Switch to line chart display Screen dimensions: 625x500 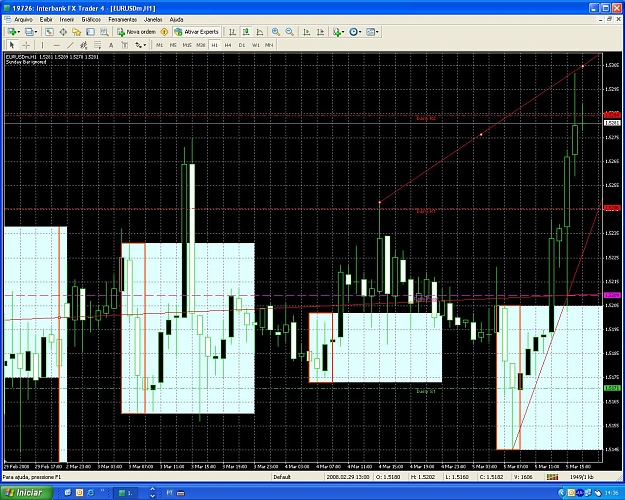pyautogui.click(x=259, y=32)
